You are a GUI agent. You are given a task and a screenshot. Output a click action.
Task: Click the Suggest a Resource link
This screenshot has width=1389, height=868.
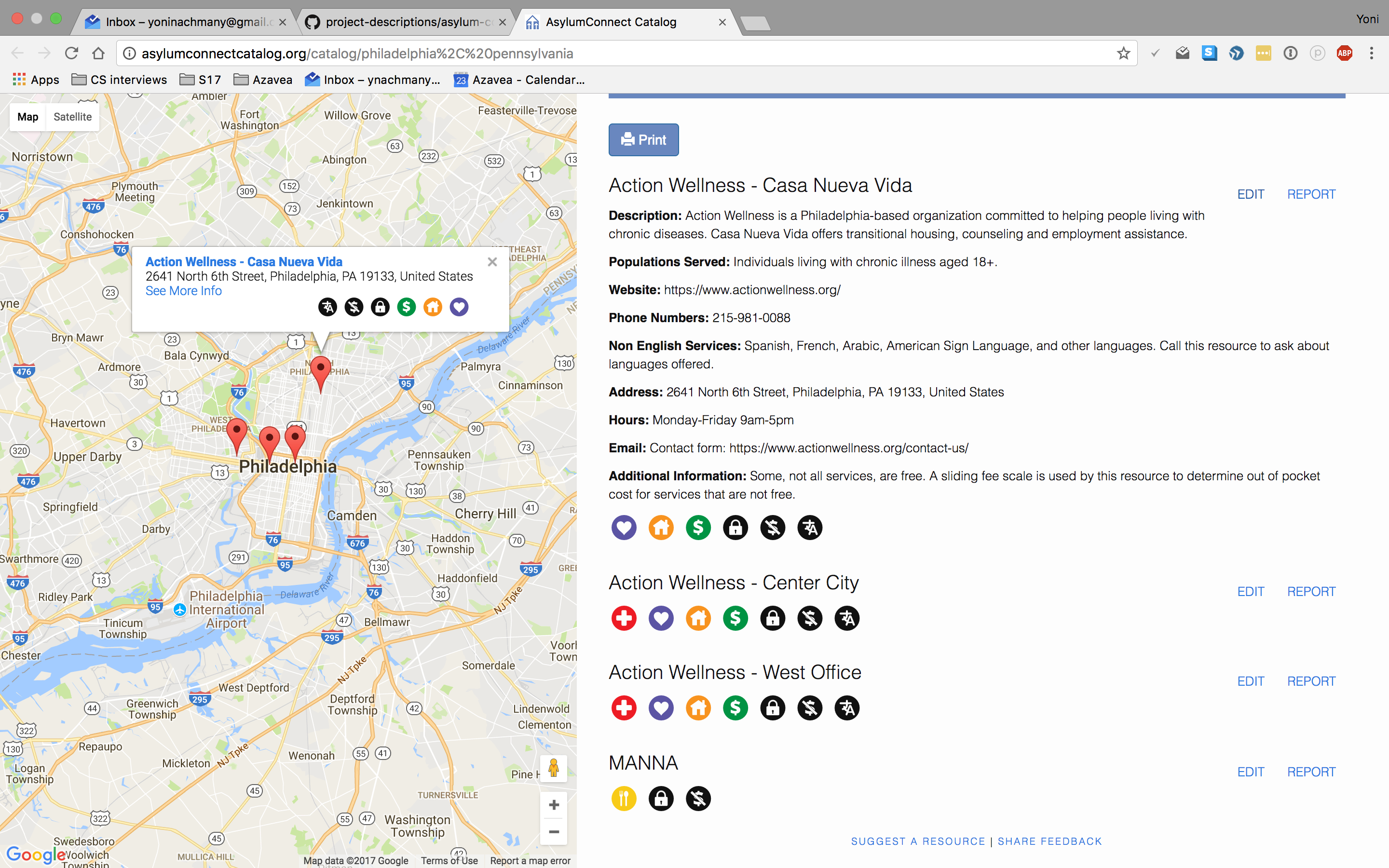918,841
